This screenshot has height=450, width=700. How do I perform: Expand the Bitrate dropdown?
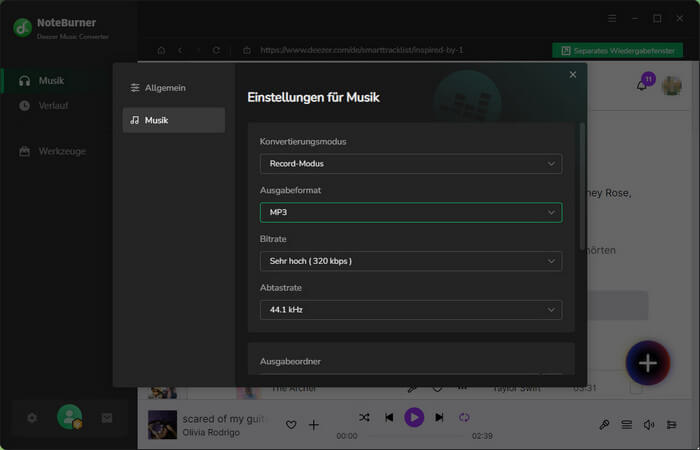[410, 261]
